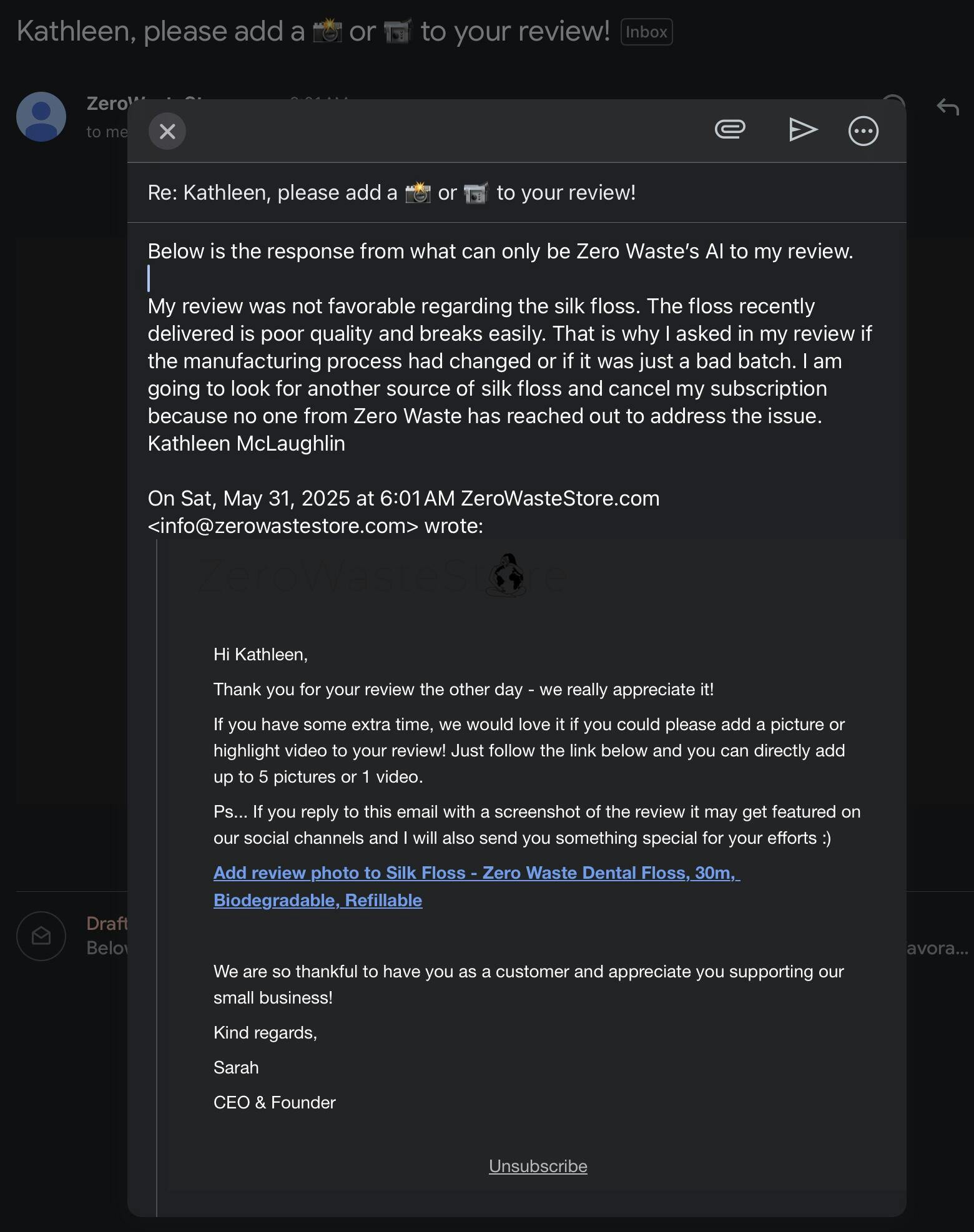
Task: Open the compose more-options ellipsis menu
Action: pos(863,131)
